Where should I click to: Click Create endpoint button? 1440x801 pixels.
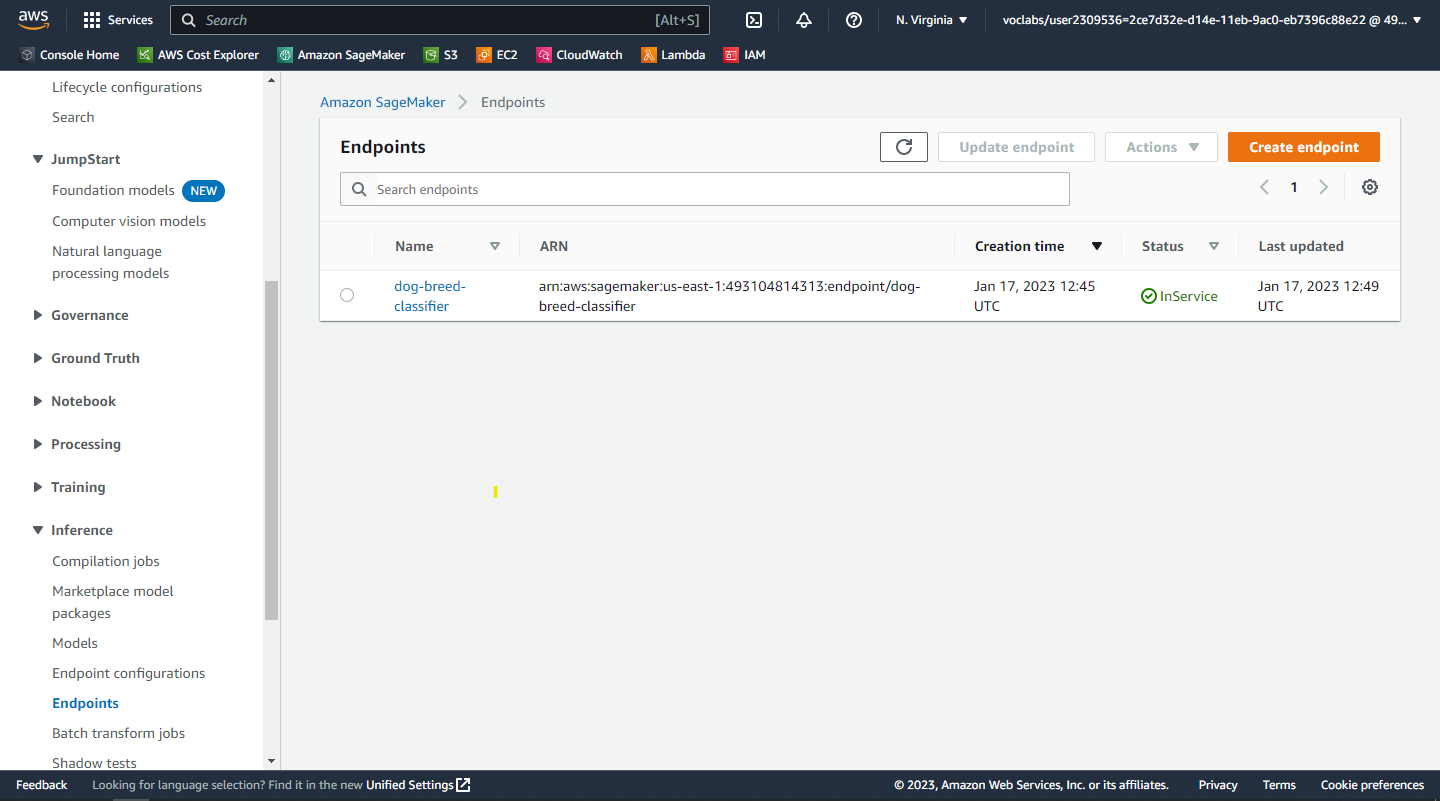point(1304,147)
